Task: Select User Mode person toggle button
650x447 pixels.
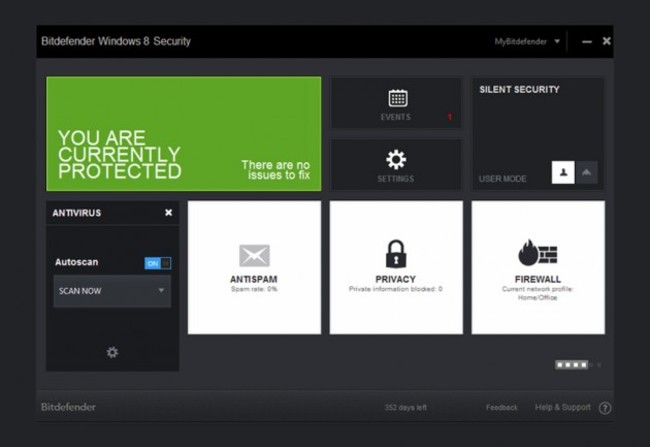Action: (563, 173)
